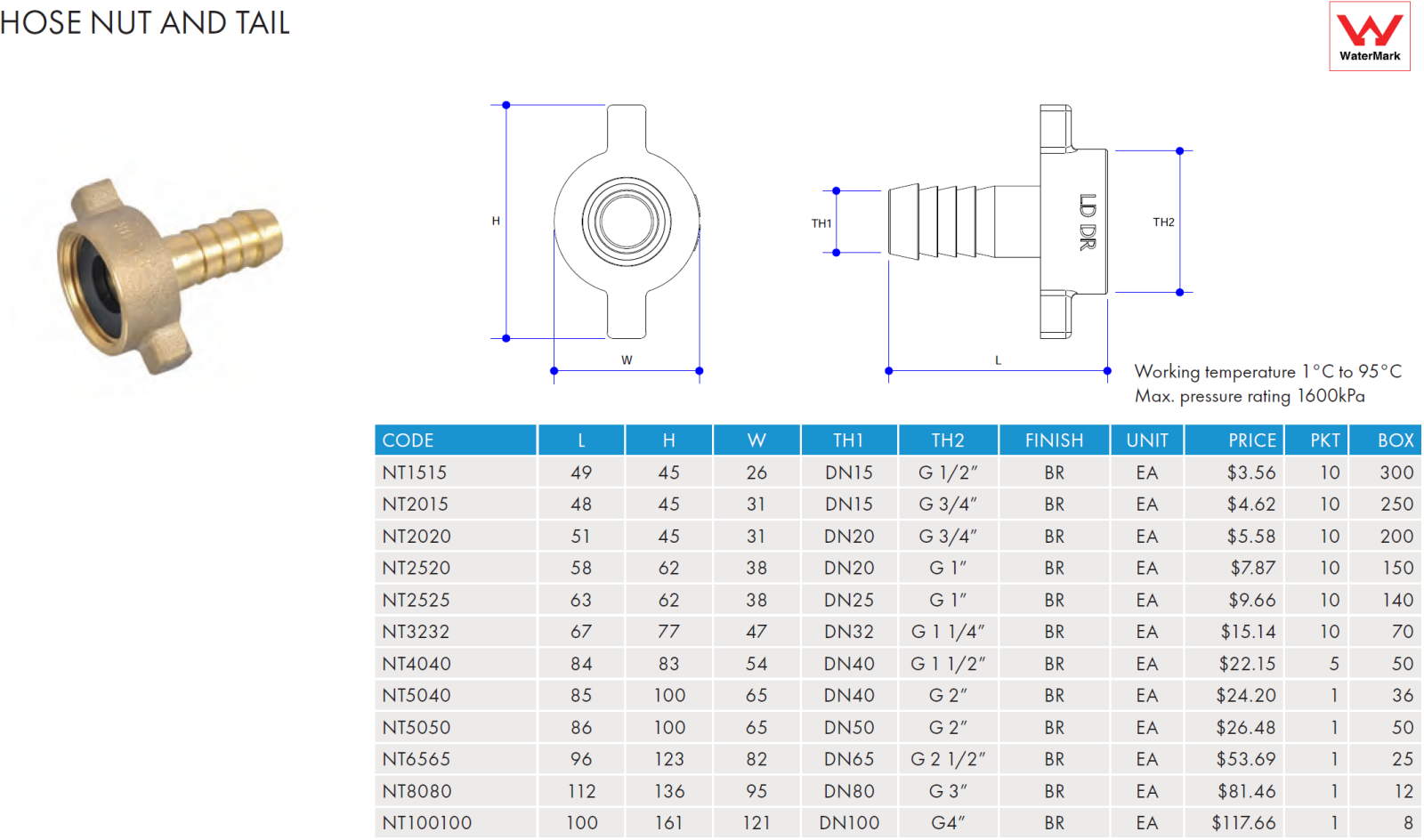Click the $81.46 price for NT8080

(x=1247, y=791)
